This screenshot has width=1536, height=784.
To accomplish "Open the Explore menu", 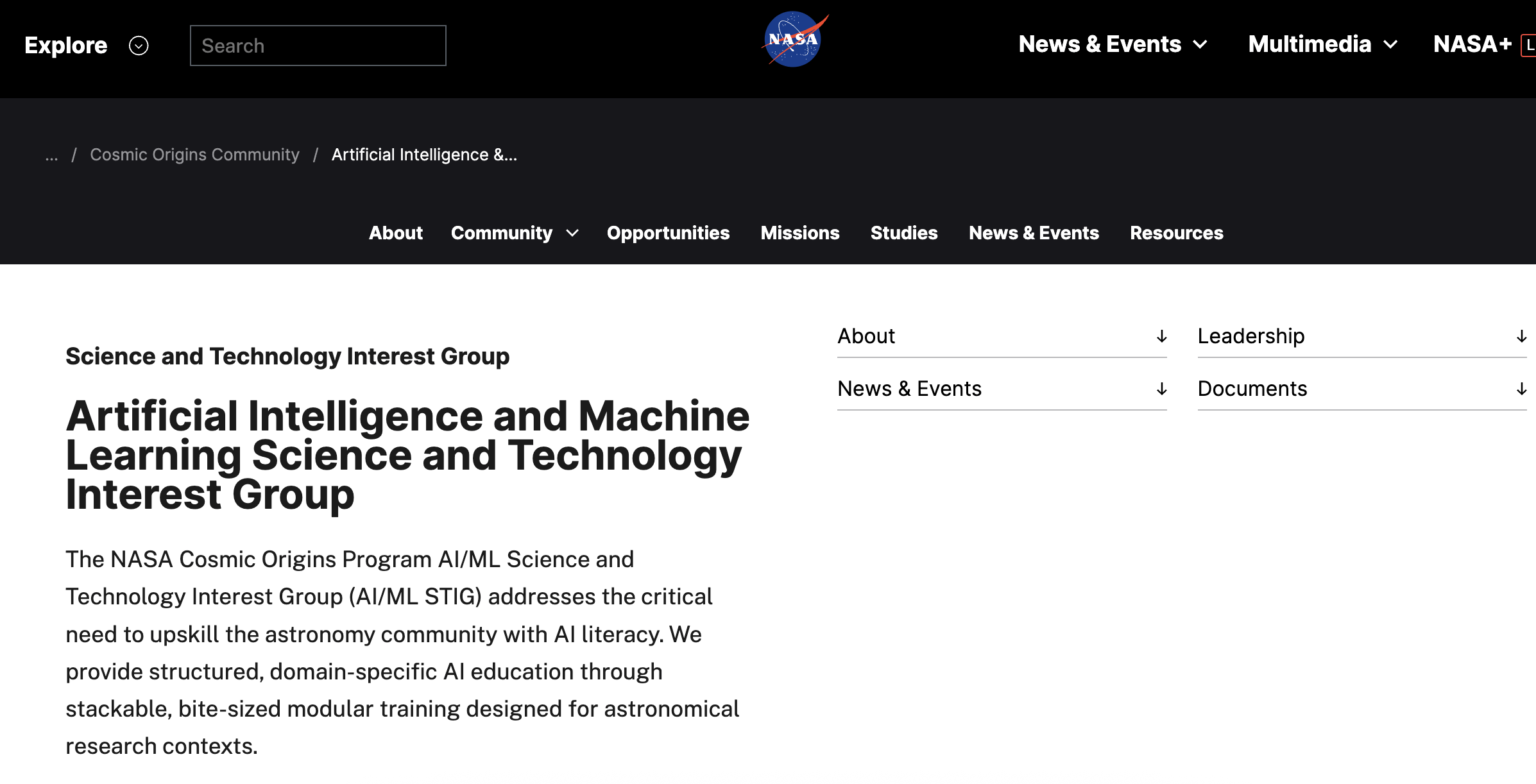I will (66, 46).
